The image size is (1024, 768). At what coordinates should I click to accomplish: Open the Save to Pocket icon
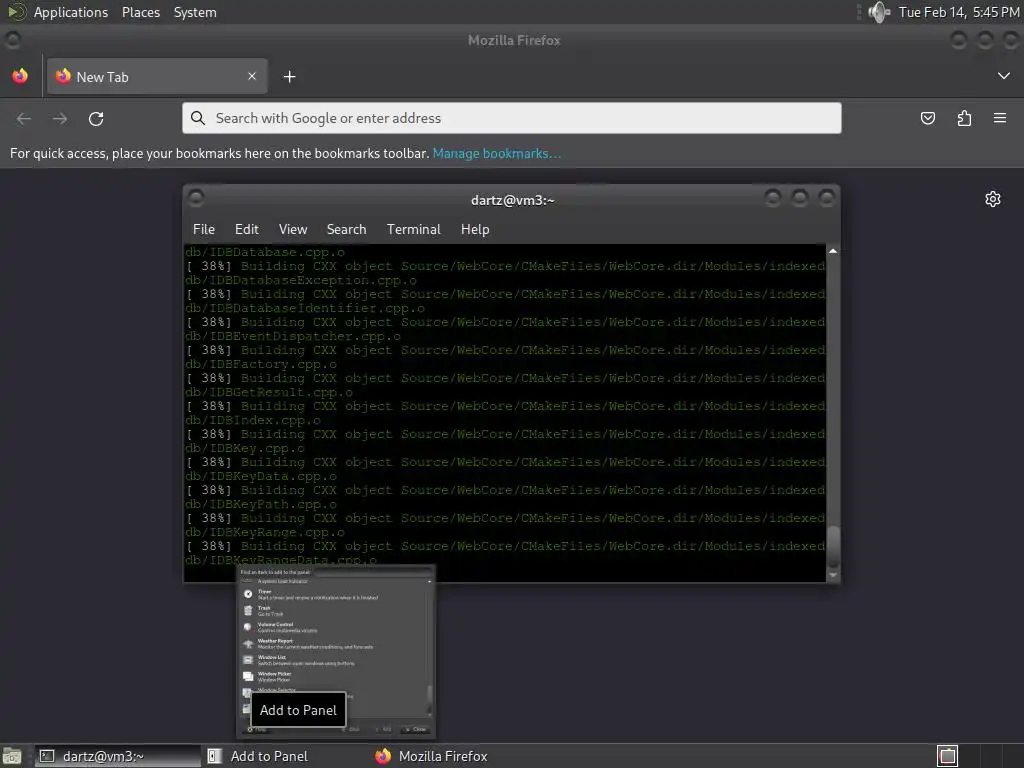(x=927, y=118)
